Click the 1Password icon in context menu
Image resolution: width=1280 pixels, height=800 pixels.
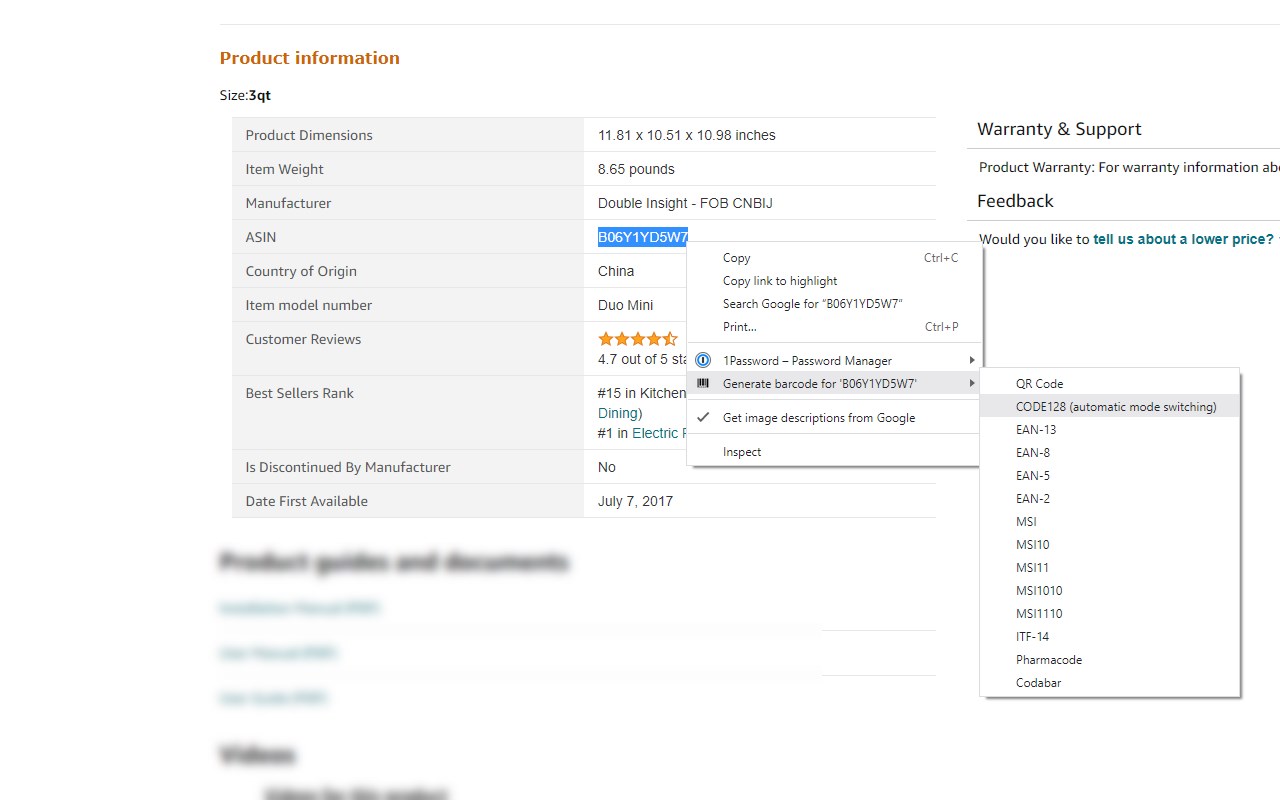point(703,360)
